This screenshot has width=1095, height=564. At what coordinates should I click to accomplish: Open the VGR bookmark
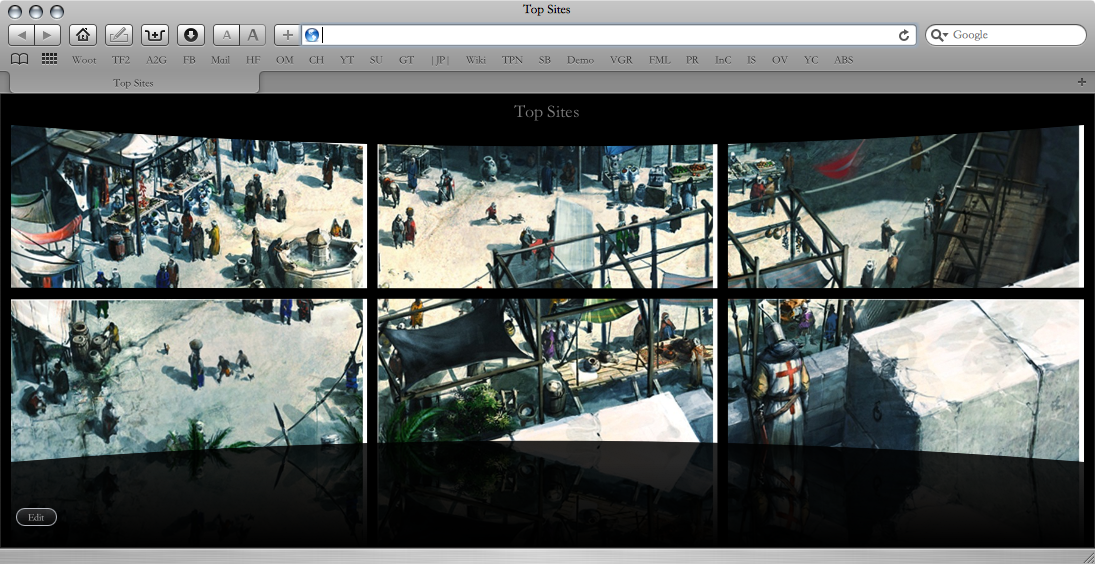click(x=621, y=60)
